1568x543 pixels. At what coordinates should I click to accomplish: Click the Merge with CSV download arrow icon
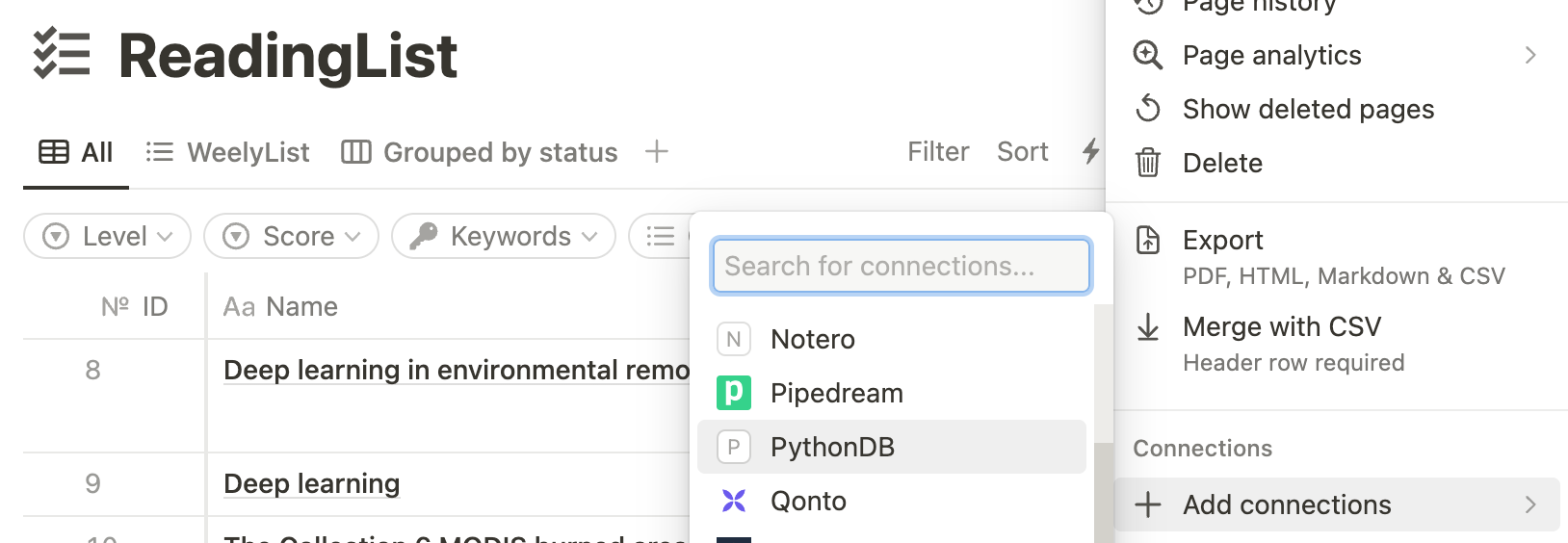tap(1148, 327)
